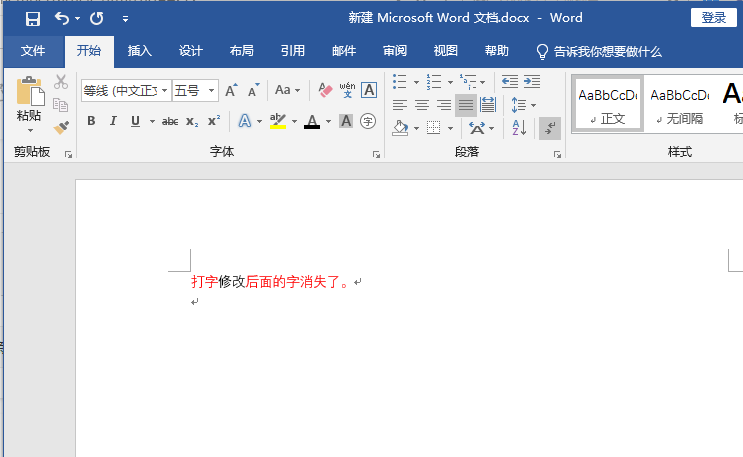This screenshot has width=743, height=457.
Task: Click the Enclosed Character 字 icon
Action: point(368,121)
